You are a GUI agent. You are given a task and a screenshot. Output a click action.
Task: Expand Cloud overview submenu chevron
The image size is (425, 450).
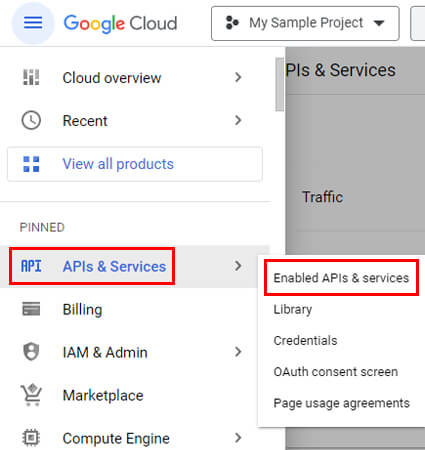click(x=238, y=77)
